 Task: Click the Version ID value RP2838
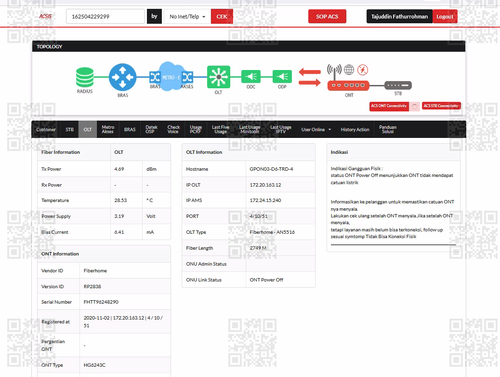pyautogui.click(x=92, y=286)
